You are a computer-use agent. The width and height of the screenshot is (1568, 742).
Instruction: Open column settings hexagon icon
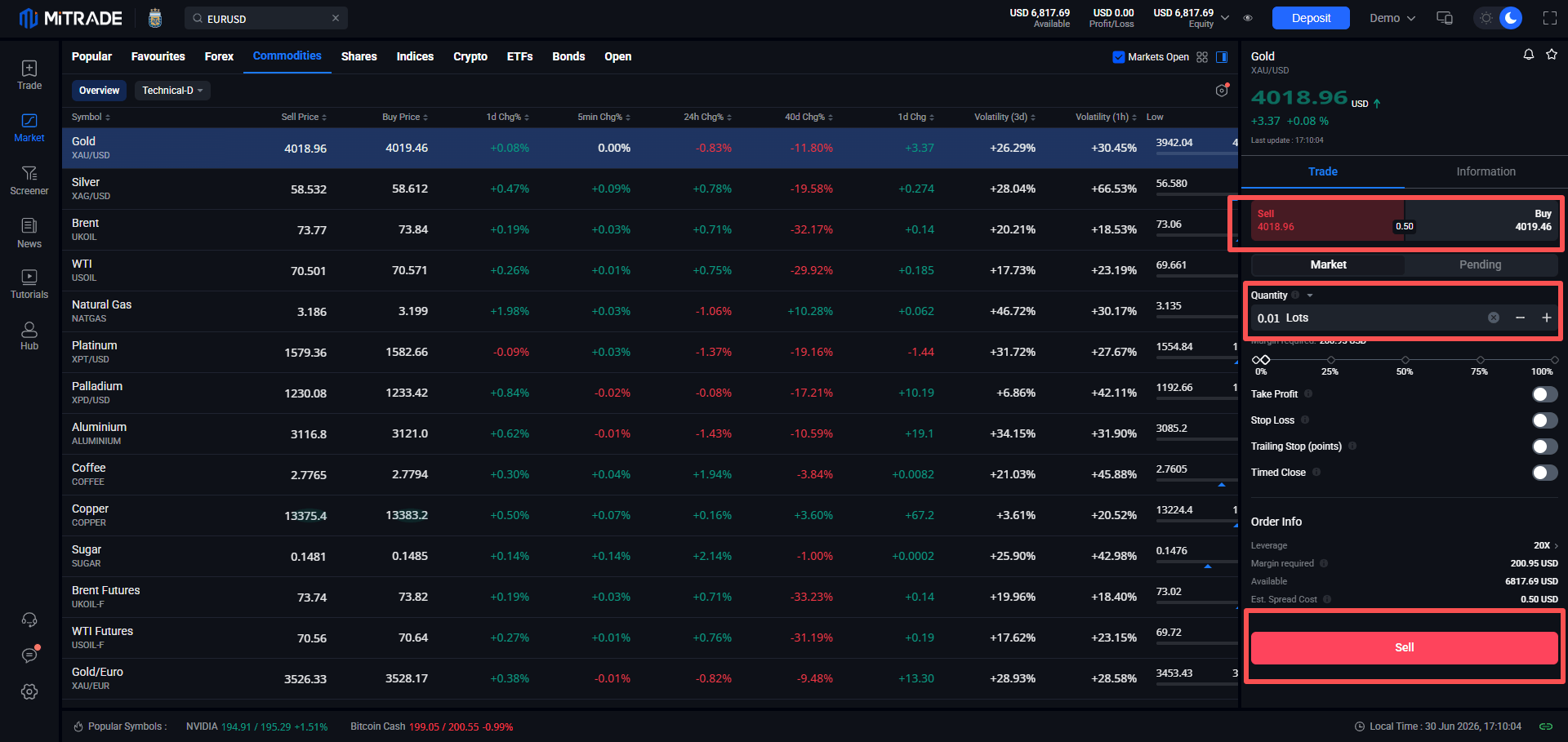(1222, 91)
